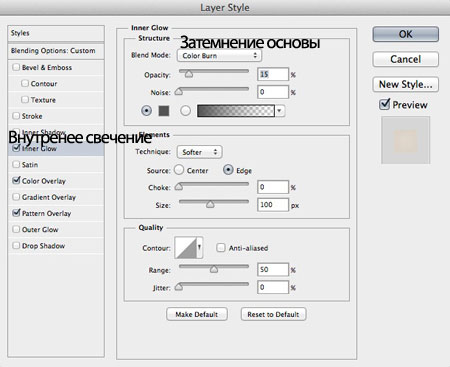The width and height of the screenshot is (450, 367).
Task: Expand the gradient picker arrow
Action: coord(280,111)
